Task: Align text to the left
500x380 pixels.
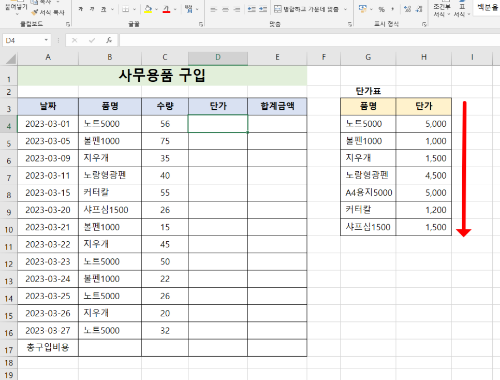Action: click(x=213, y=10)
